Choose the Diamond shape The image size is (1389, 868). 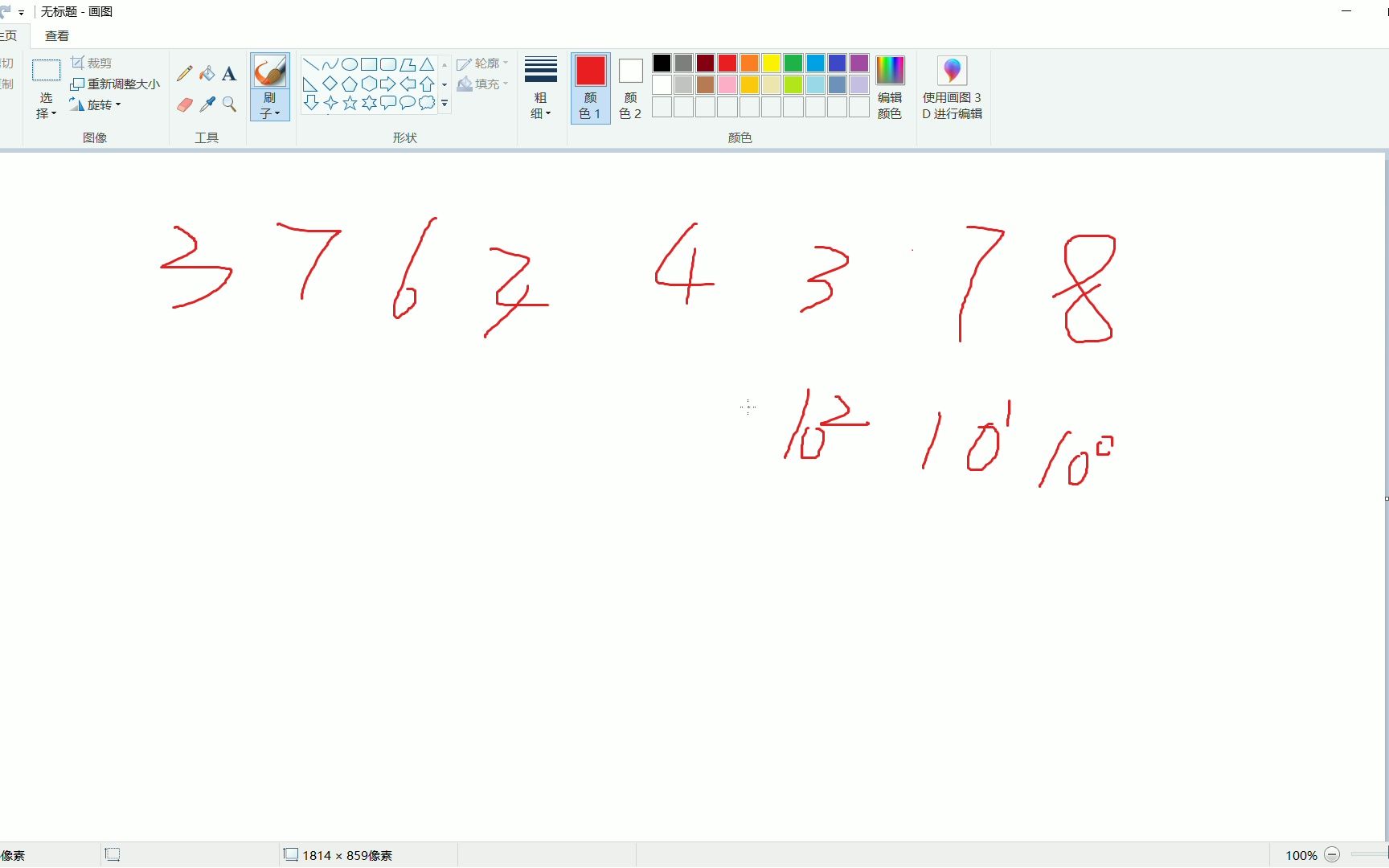click(330, 84)
